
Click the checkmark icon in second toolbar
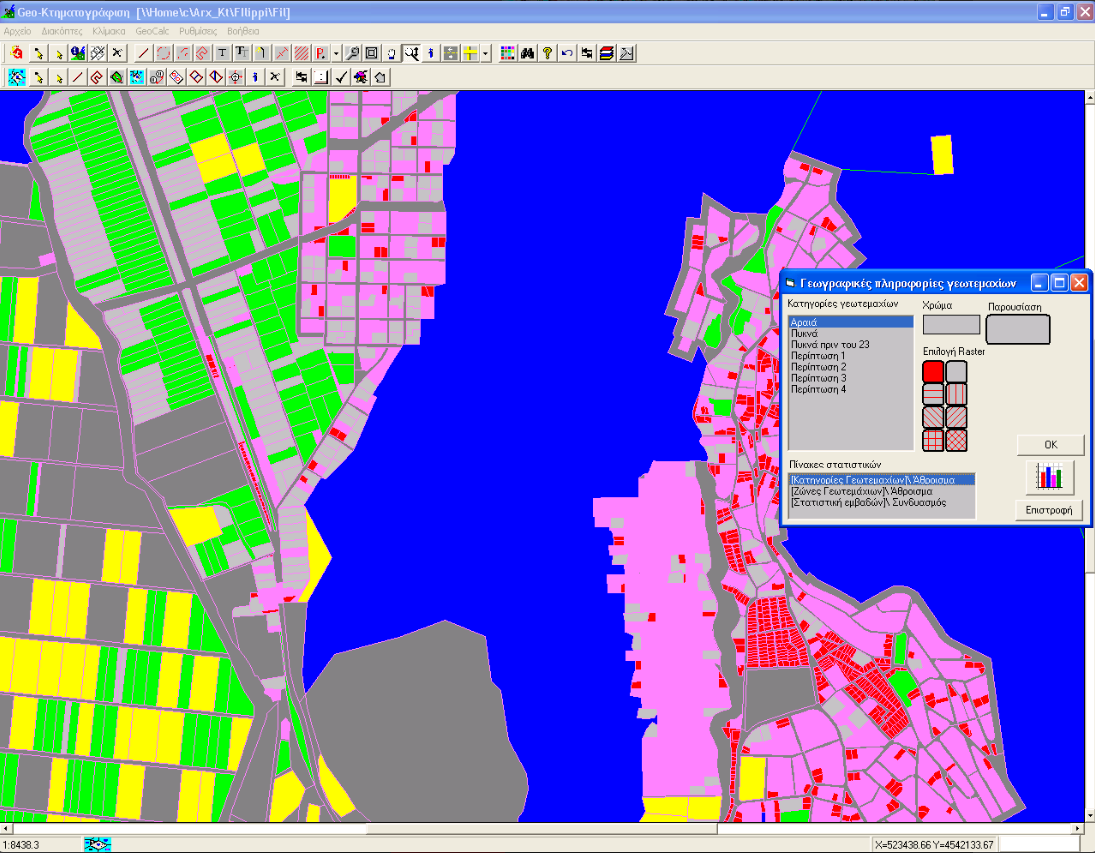pos(341,77)
